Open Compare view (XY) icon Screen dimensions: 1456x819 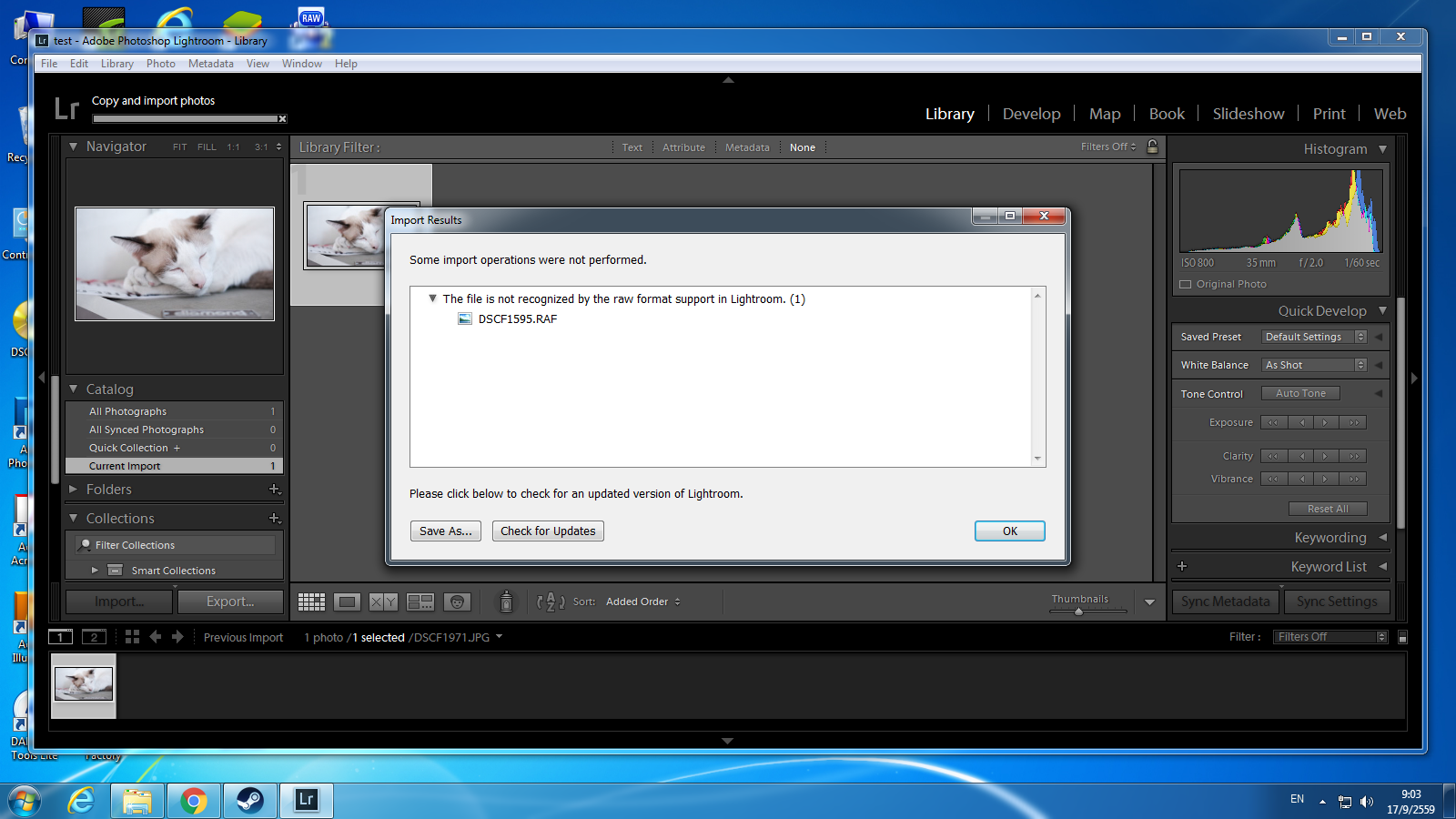click(x=383, y=602)
